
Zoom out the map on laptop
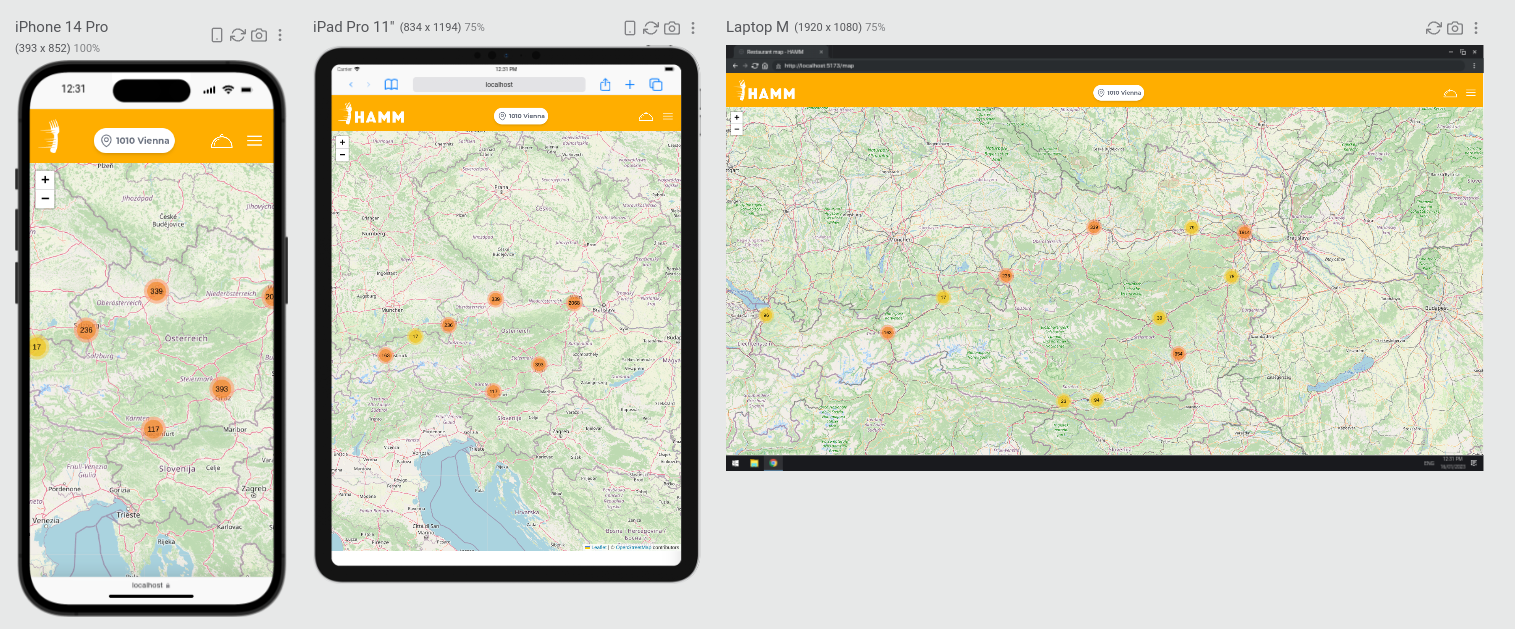pos(737,129)
